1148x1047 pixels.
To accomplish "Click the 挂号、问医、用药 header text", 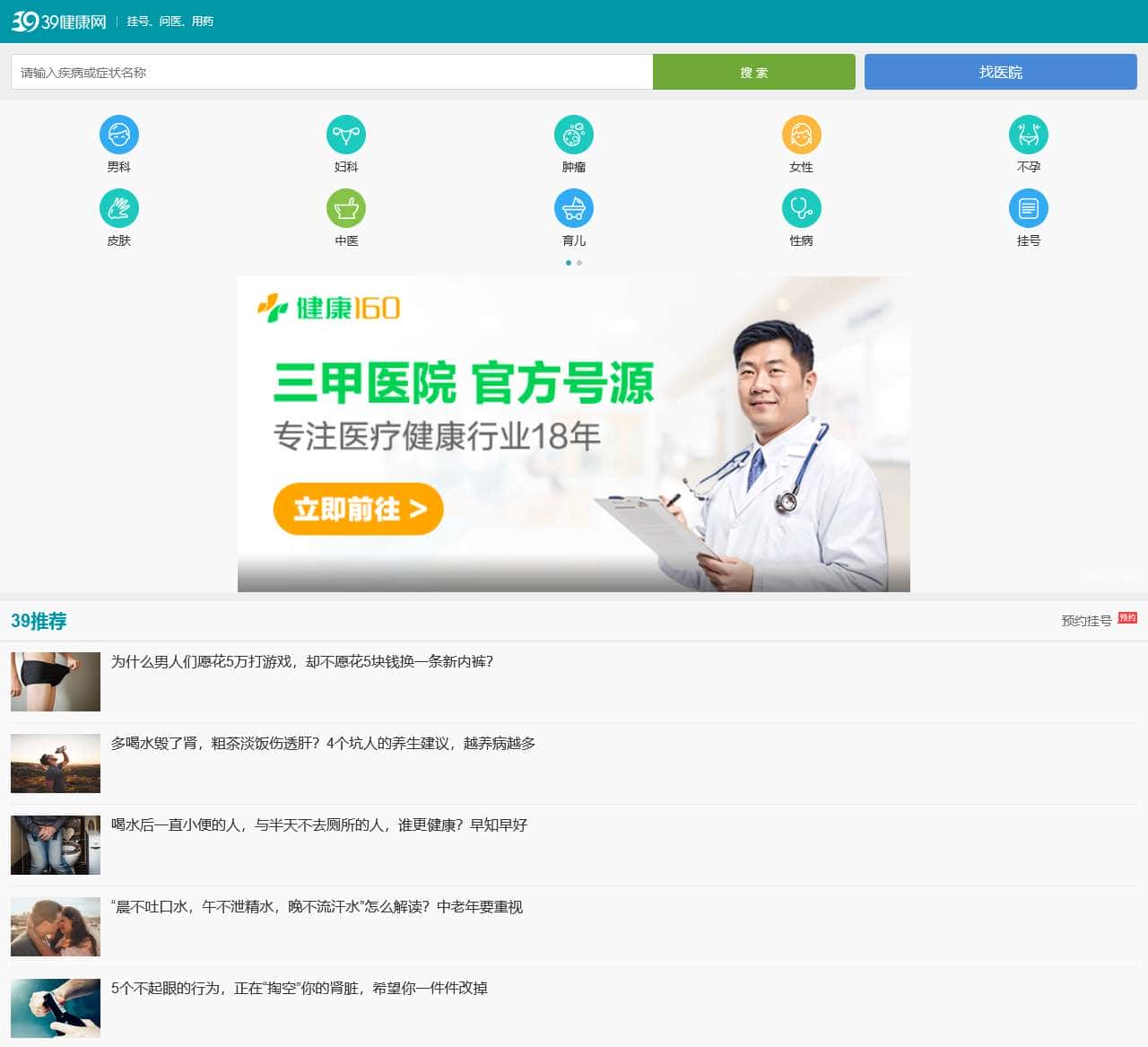I will point(170,21).
